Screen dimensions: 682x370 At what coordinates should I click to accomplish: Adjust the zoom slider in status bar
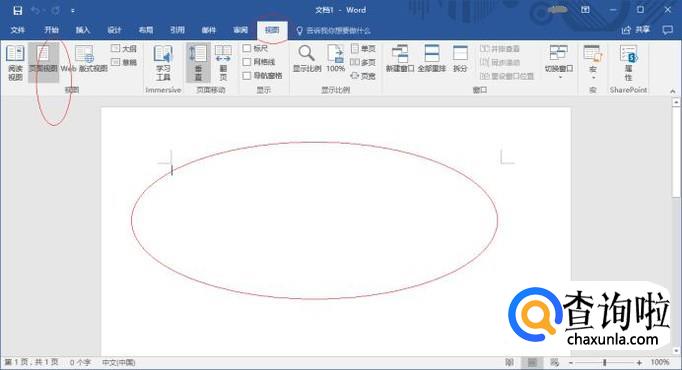tap(605, 362)
